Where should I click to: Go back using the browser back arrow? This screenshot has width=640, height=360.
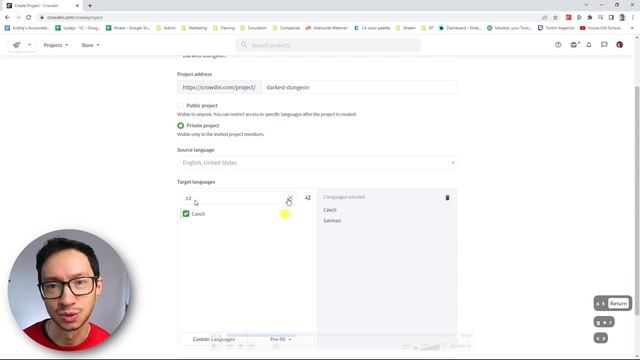pos(7,18)
